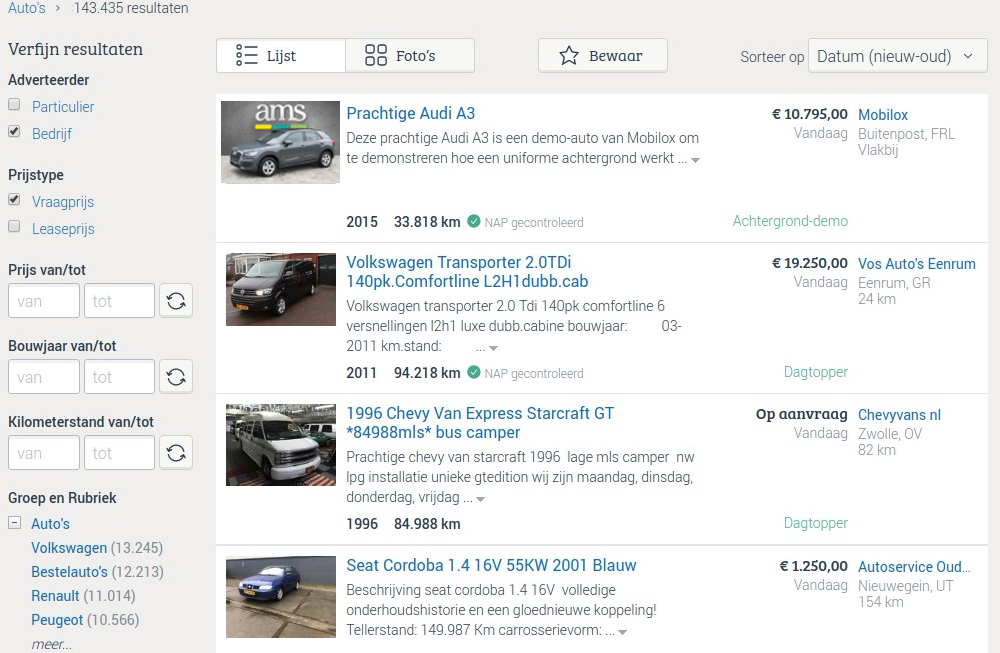Click the € 19.250,00 price
The width and height of the screenshot is (1000, 653).
(x=809, y=263)
